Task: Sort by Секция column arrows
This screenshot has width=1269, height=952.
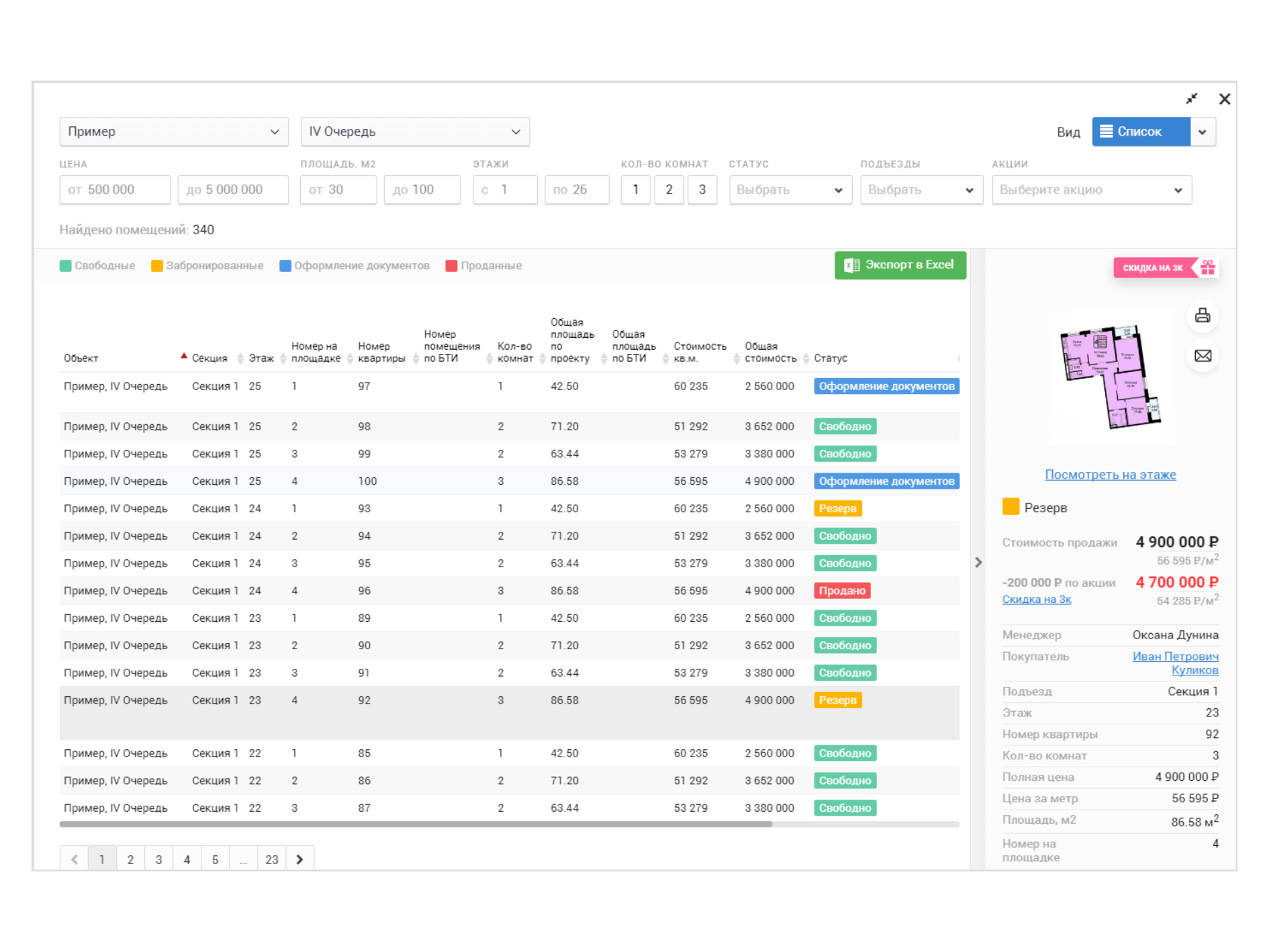Action: 240,359
